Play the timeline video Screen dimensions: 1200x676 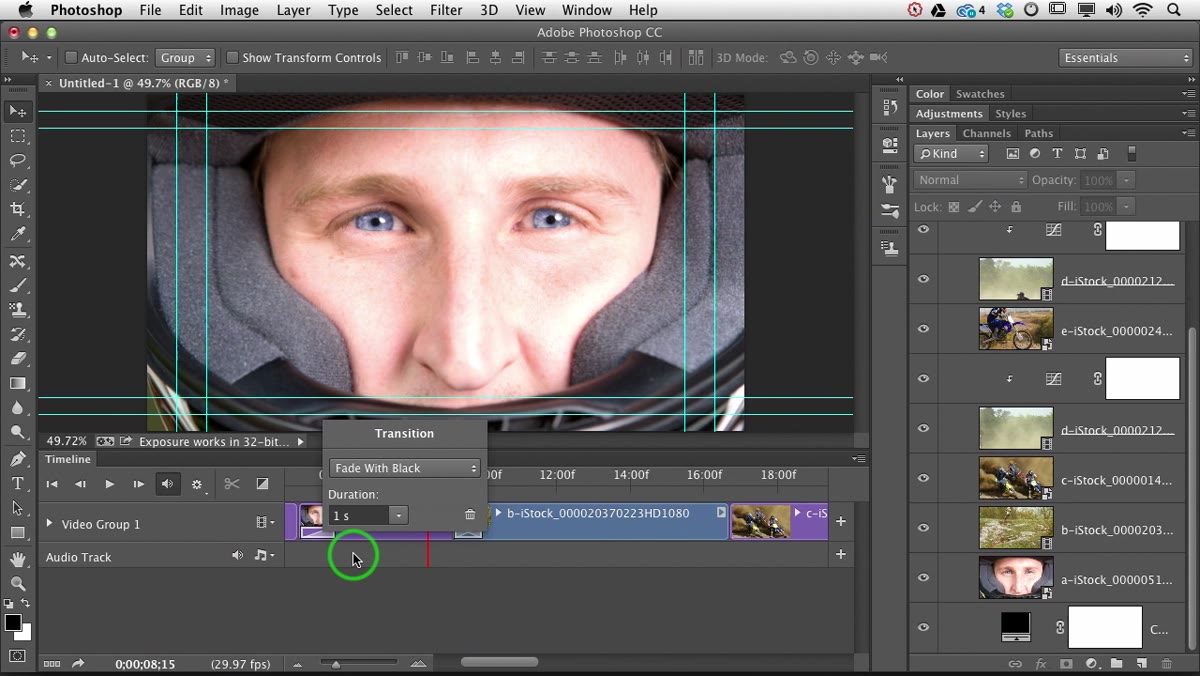coord(110,484)
